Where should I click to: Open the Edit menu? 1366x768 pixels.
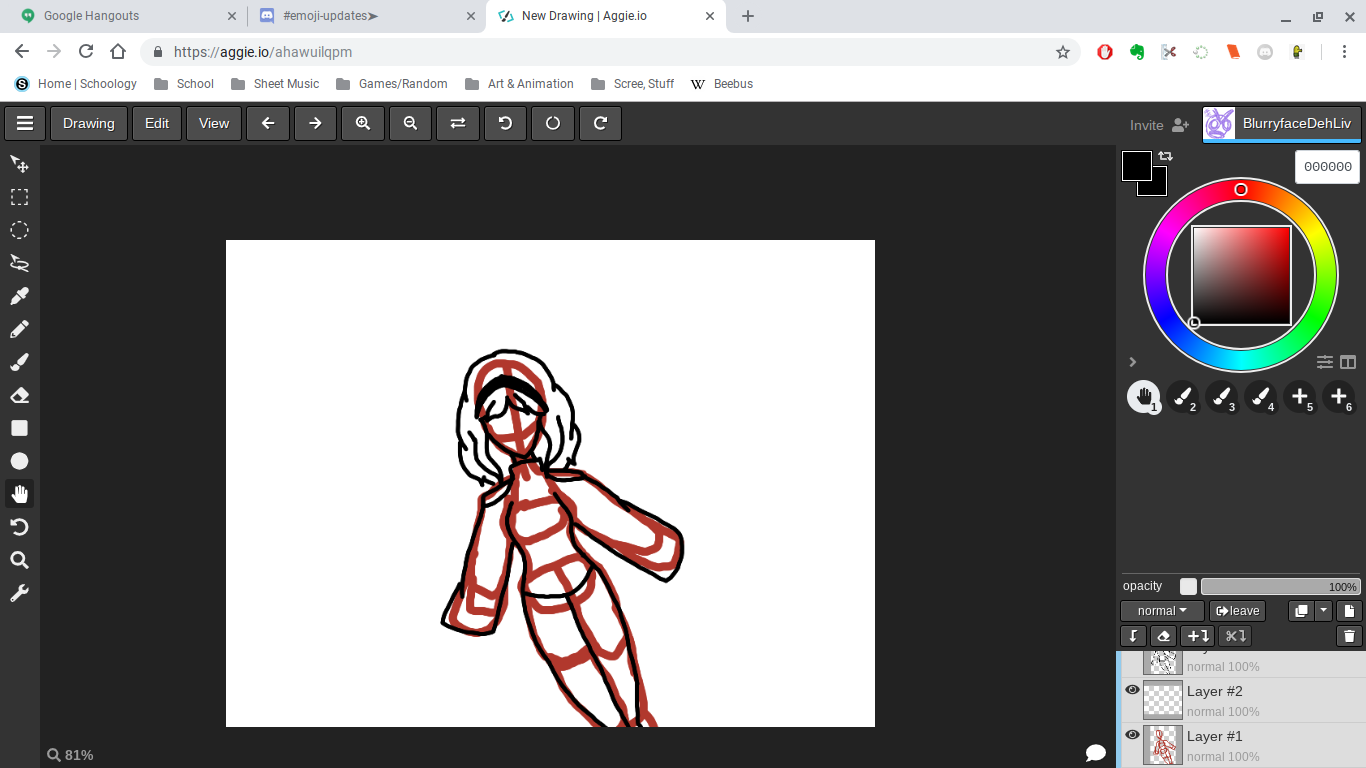tap(157, 123)
